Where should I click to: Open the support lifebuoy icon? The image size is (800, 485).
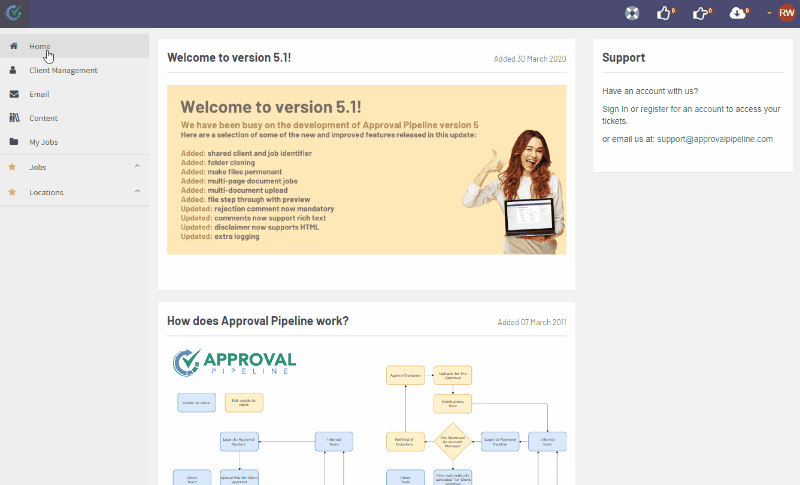pyautogui.click(x=632, y=13)
